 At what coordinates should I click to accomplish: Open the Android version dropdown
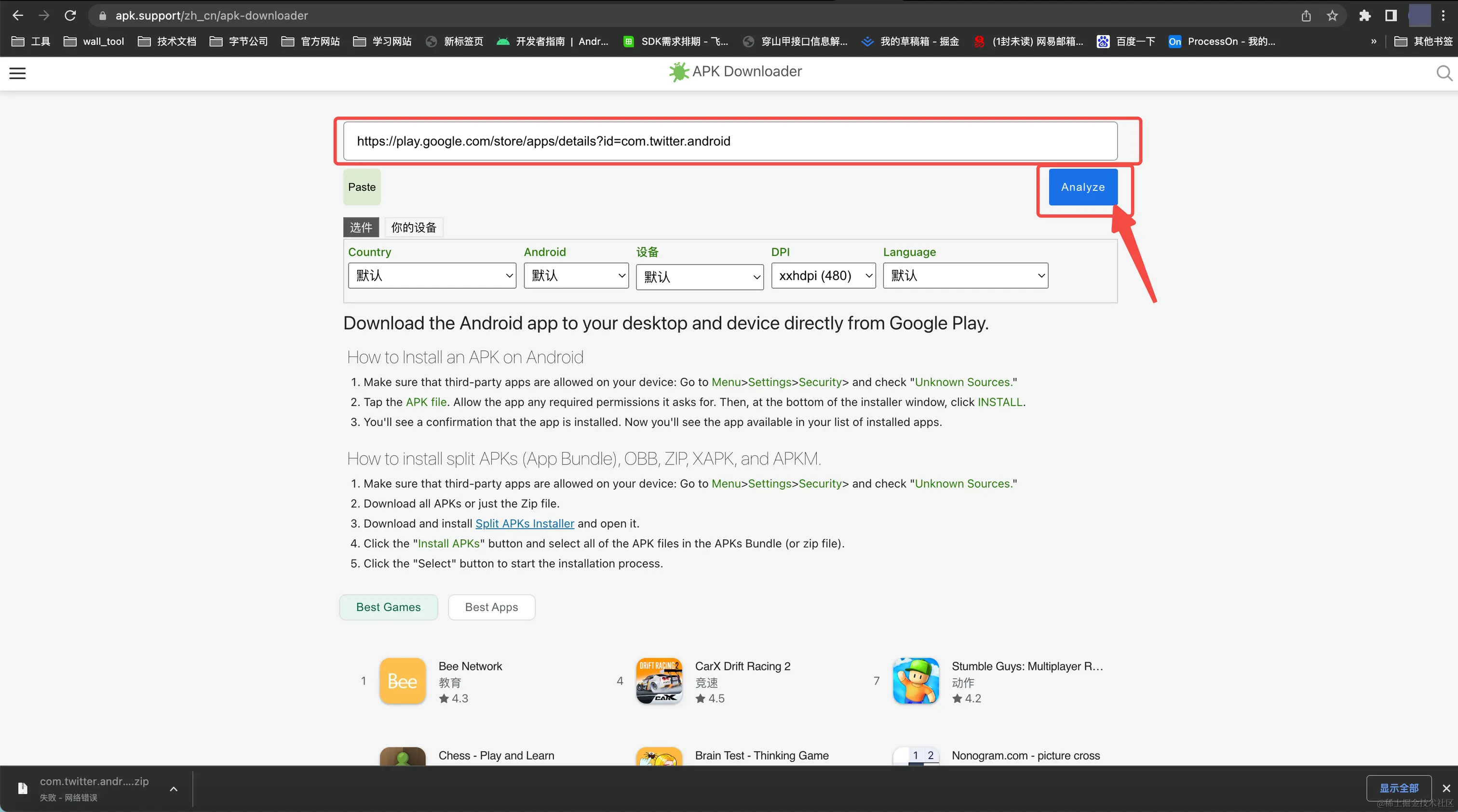576,276
